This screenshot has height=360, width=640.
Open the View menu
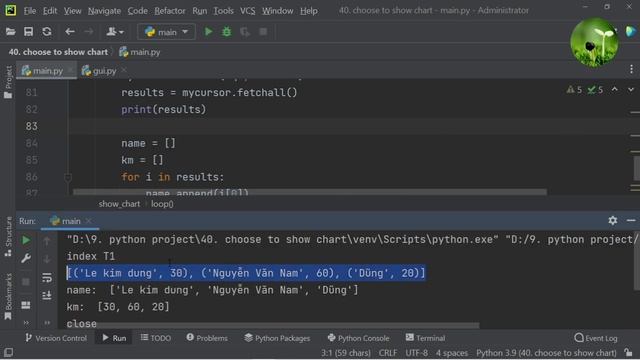[72, 11]
